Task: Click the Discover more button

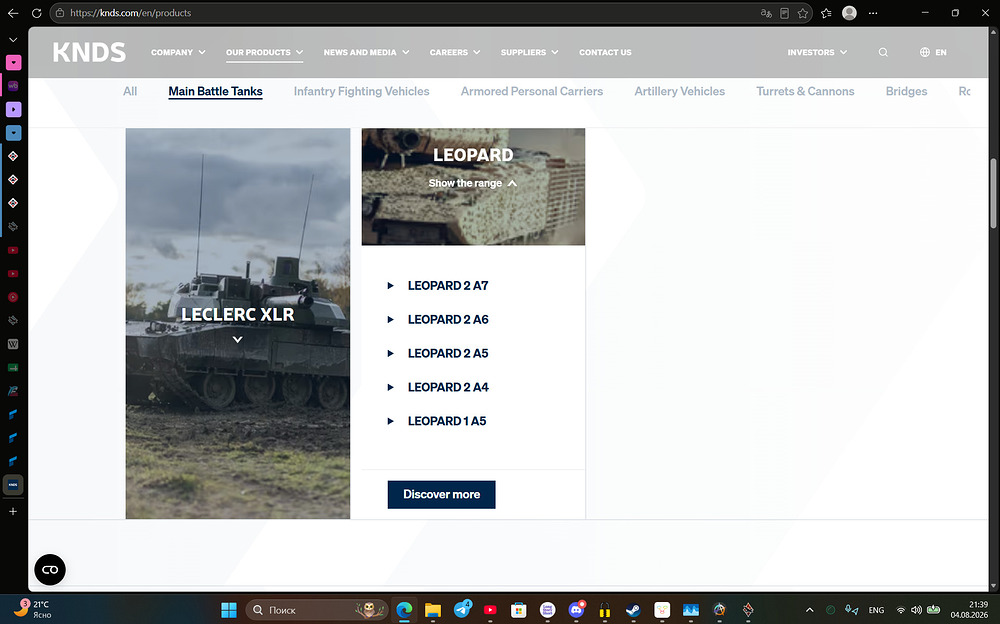Action: click(441, 494)
